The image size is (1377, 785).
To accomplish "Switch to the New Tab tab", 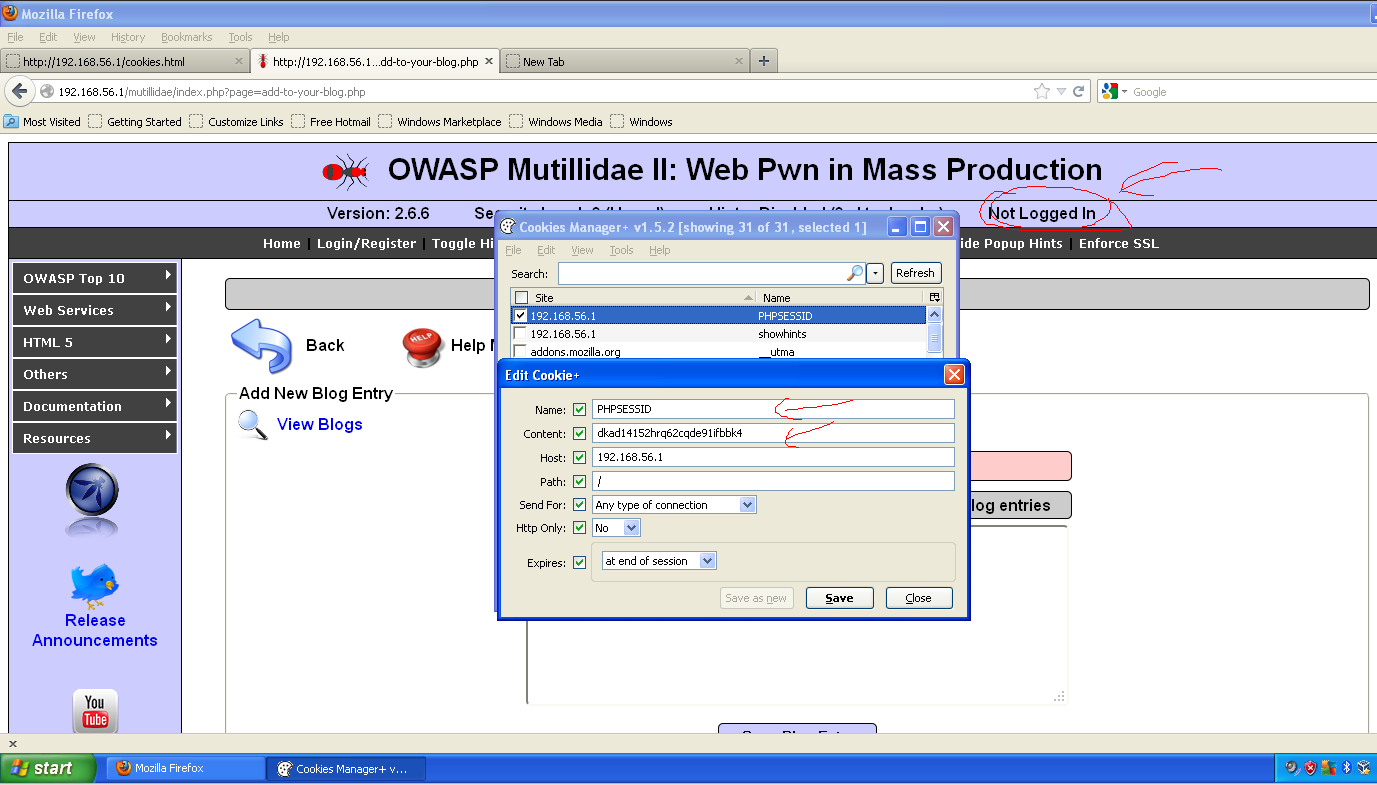I will point(626,61).
